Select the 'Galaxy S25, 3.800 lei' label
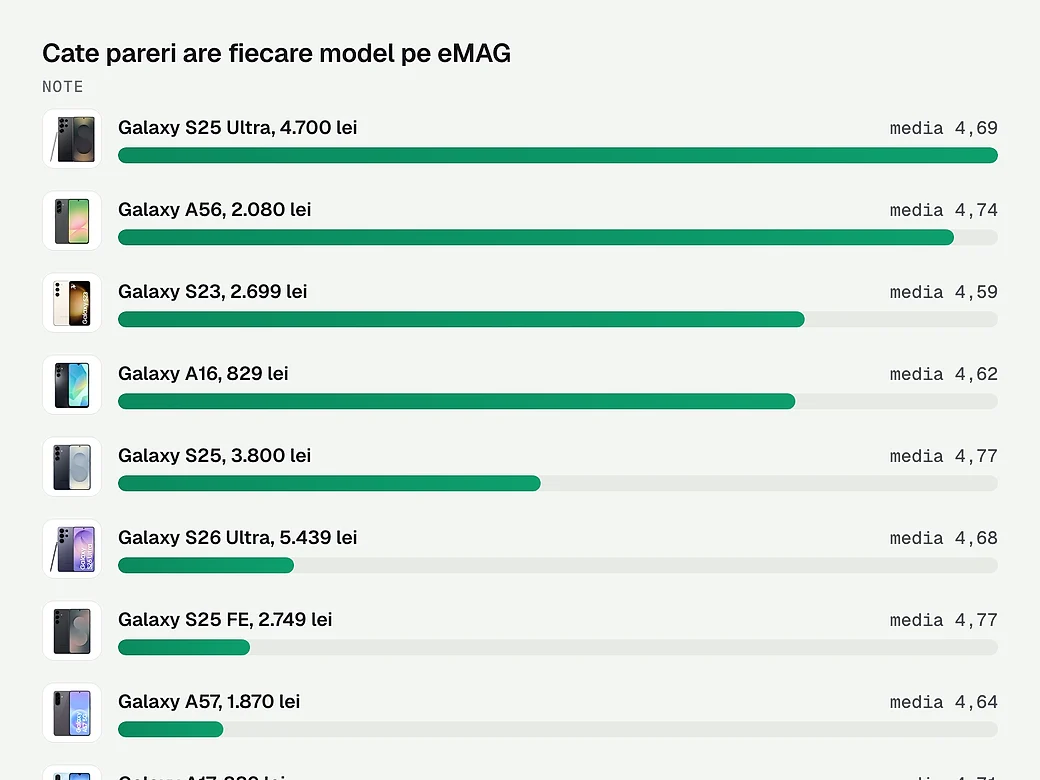Screen dimensions: 1040x780 coord(214,456)
